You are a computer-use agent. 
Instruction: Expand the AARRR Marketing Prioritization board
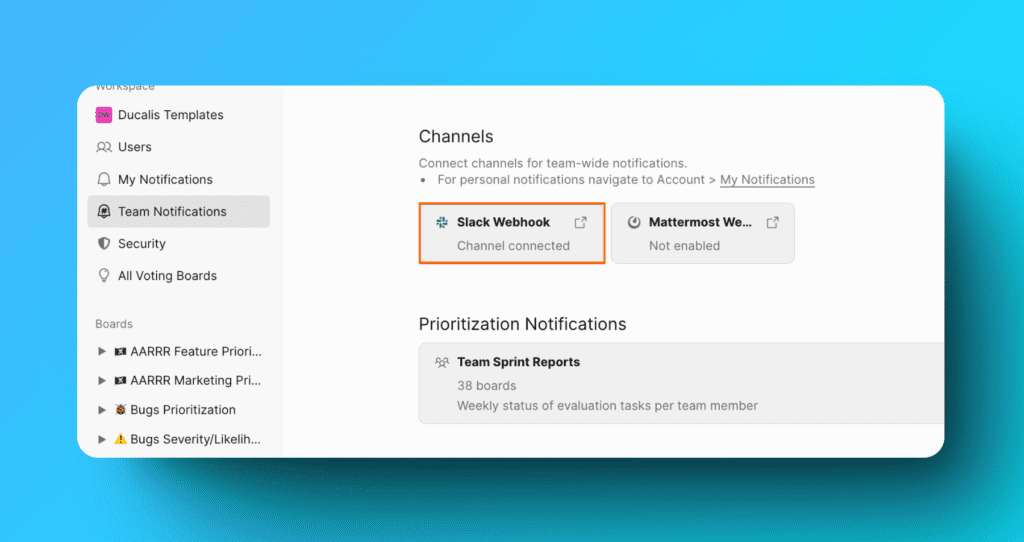[x=102, y=381]
